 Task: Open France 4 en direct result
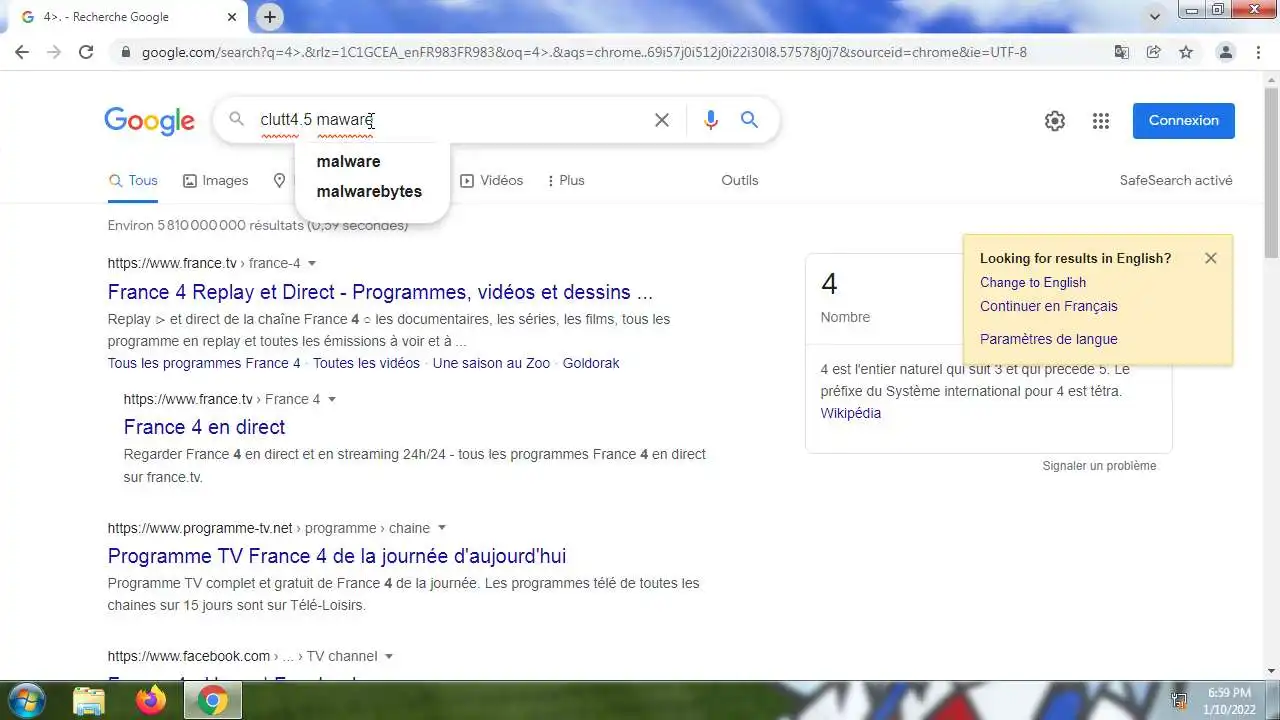[204, 427]
